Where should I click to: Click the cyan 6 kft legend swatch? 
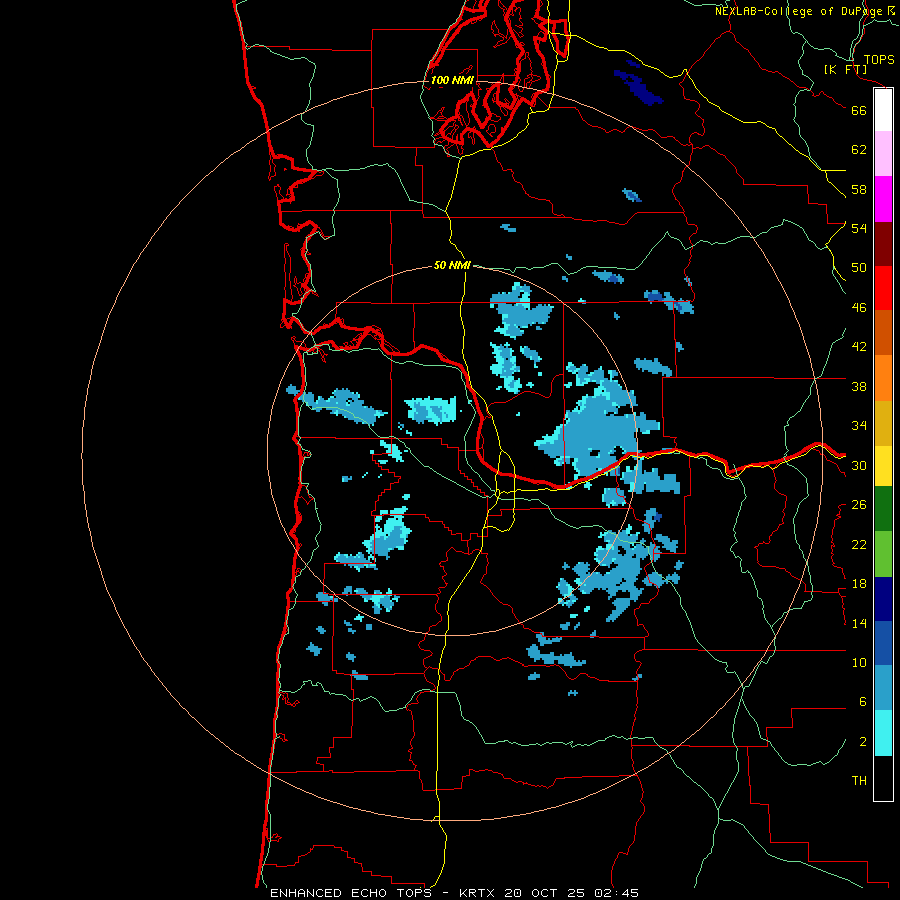coord(883,733)
